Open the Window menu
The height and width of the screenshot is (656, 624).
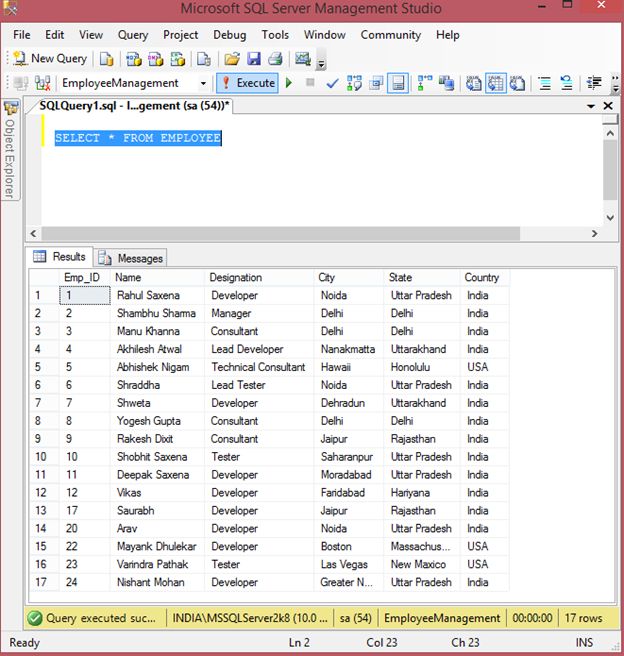(x=325, y=35)
